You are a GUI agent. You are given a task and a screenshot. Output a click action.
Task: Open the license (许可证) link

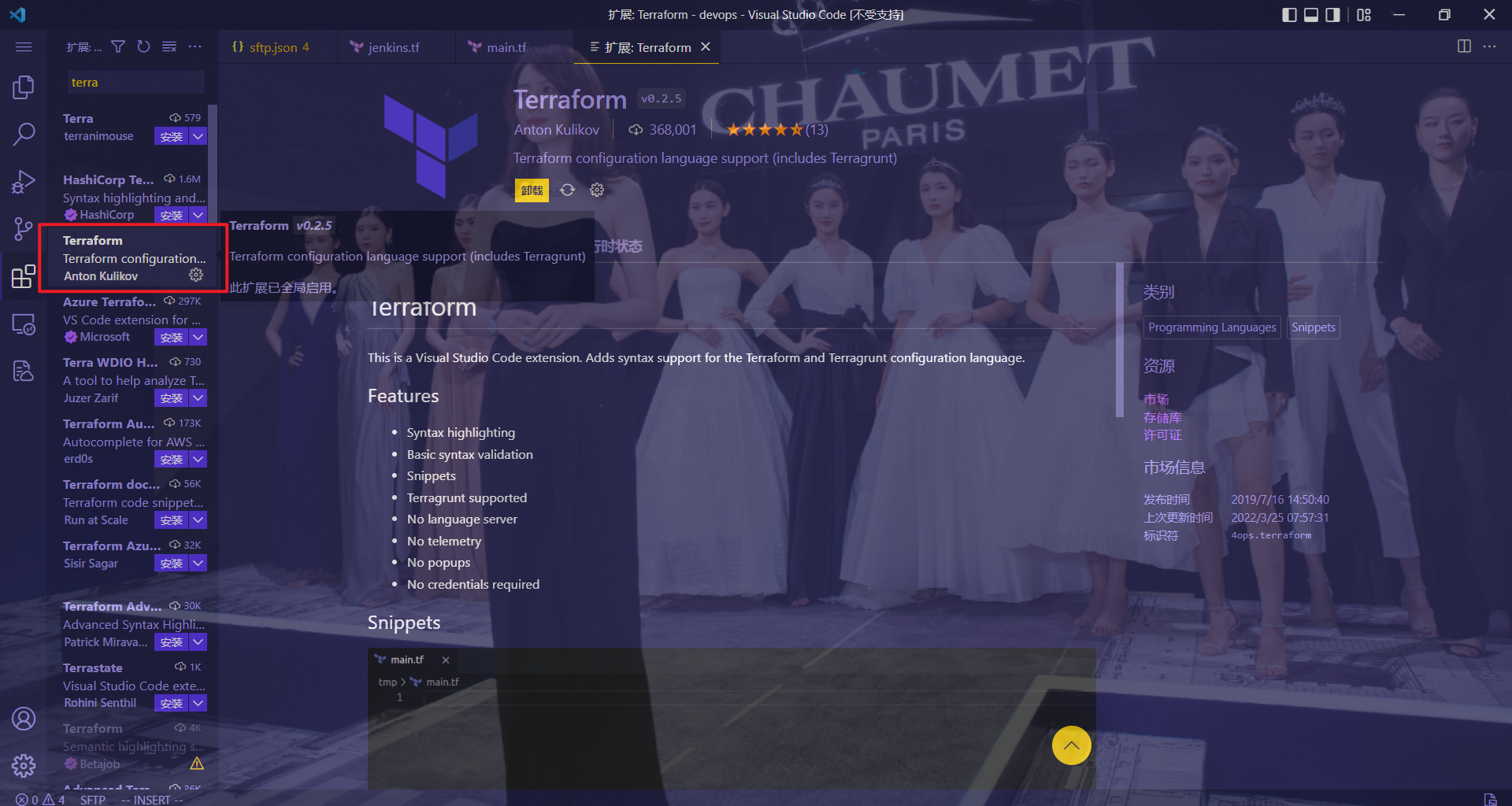pos(1162,434)
